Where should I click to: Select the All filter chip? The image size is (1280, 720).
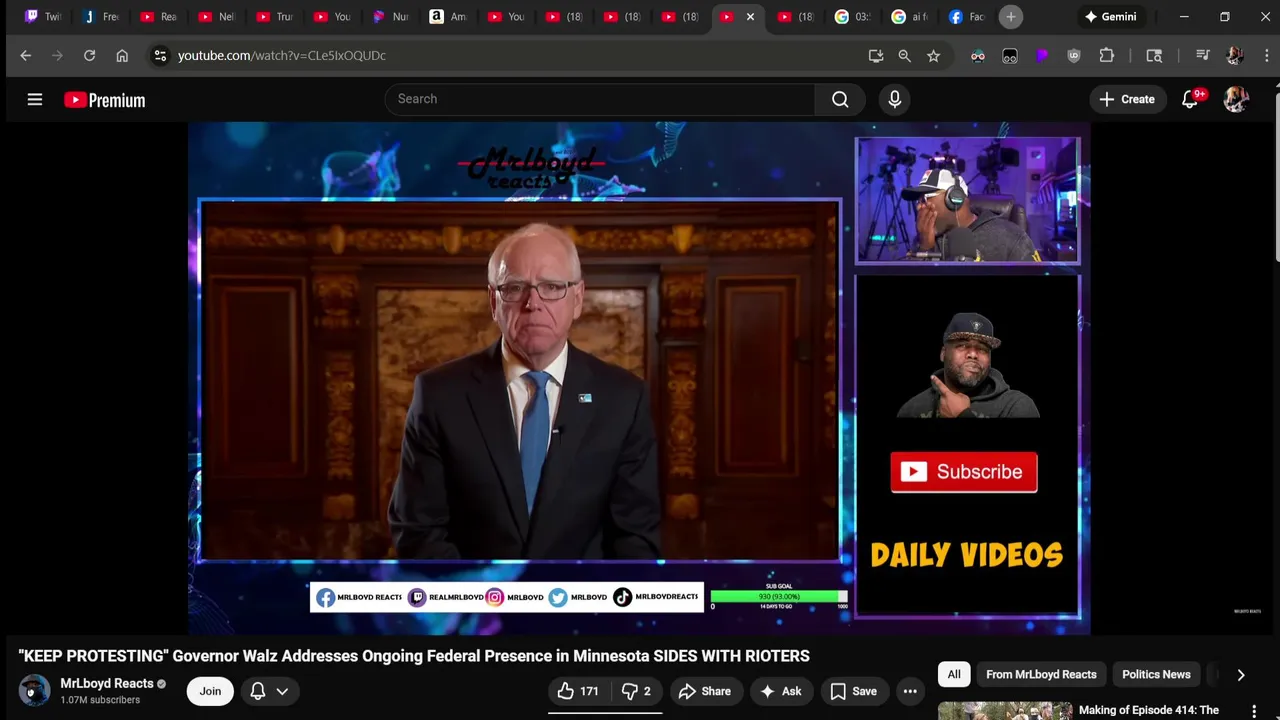[x=954, y=675]
